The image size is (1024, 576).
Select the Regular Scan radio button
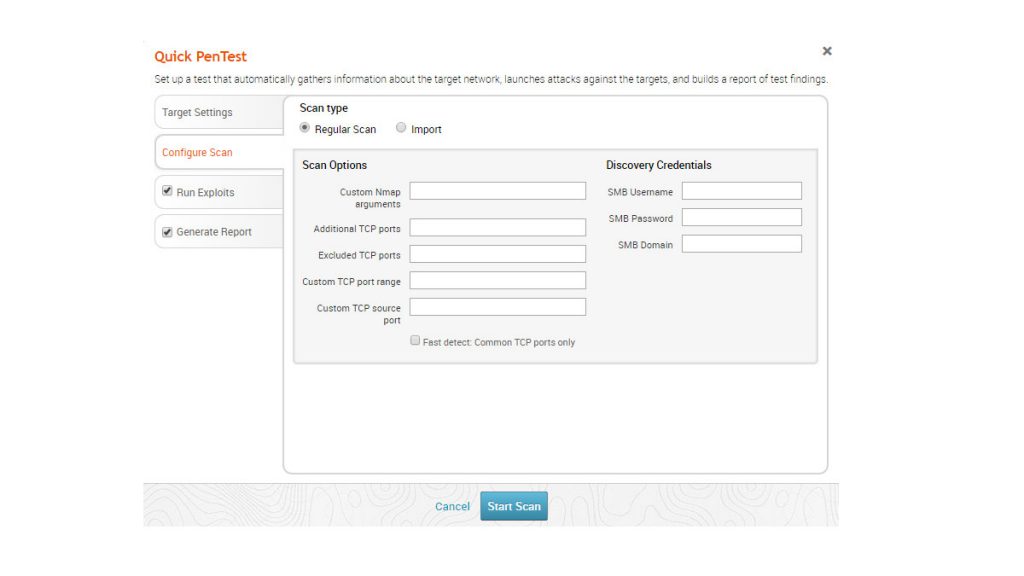coord(305,128)
